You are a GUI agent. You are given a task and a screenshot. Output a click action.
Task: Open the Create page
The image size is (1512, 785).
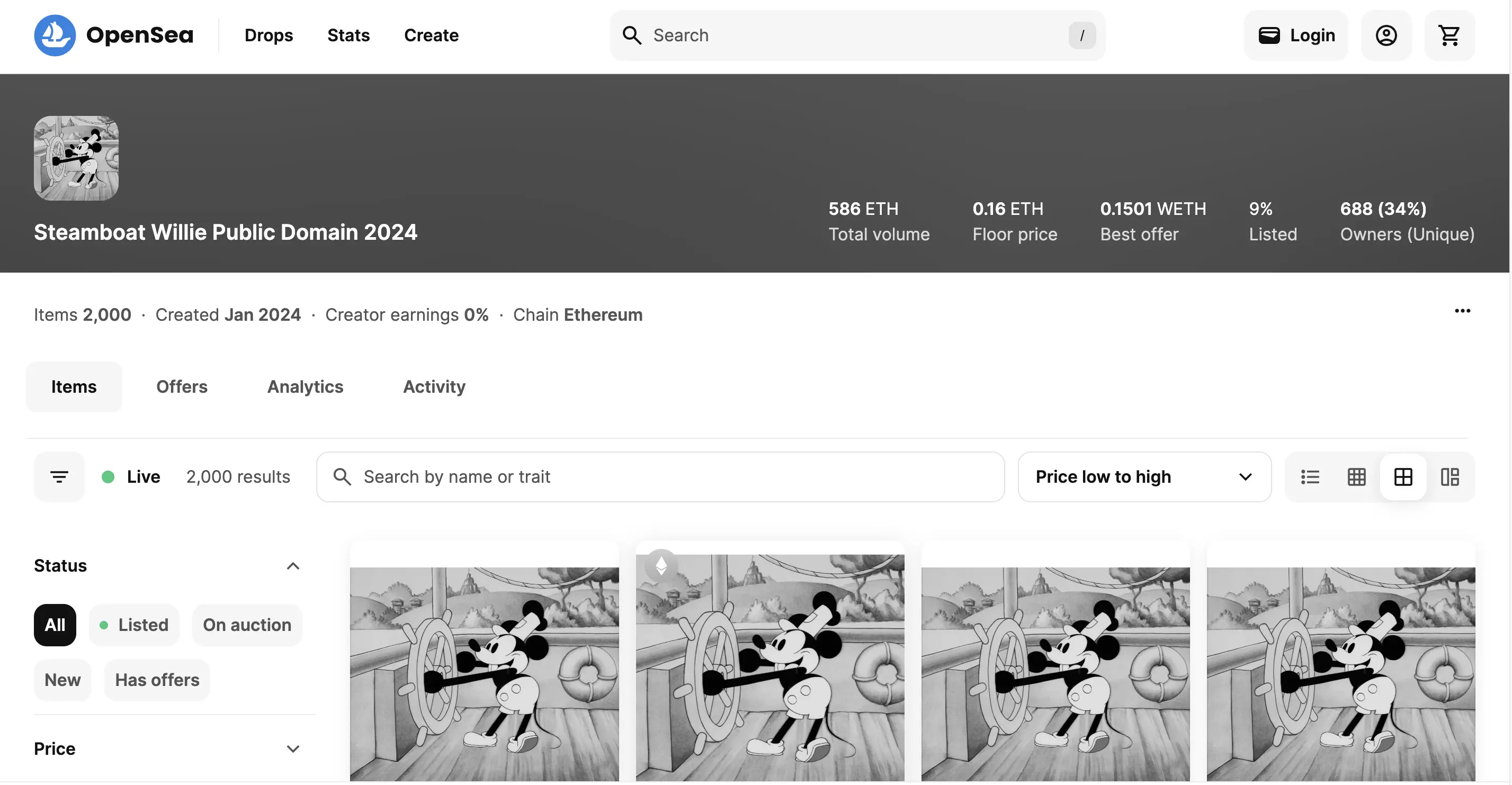432,35
